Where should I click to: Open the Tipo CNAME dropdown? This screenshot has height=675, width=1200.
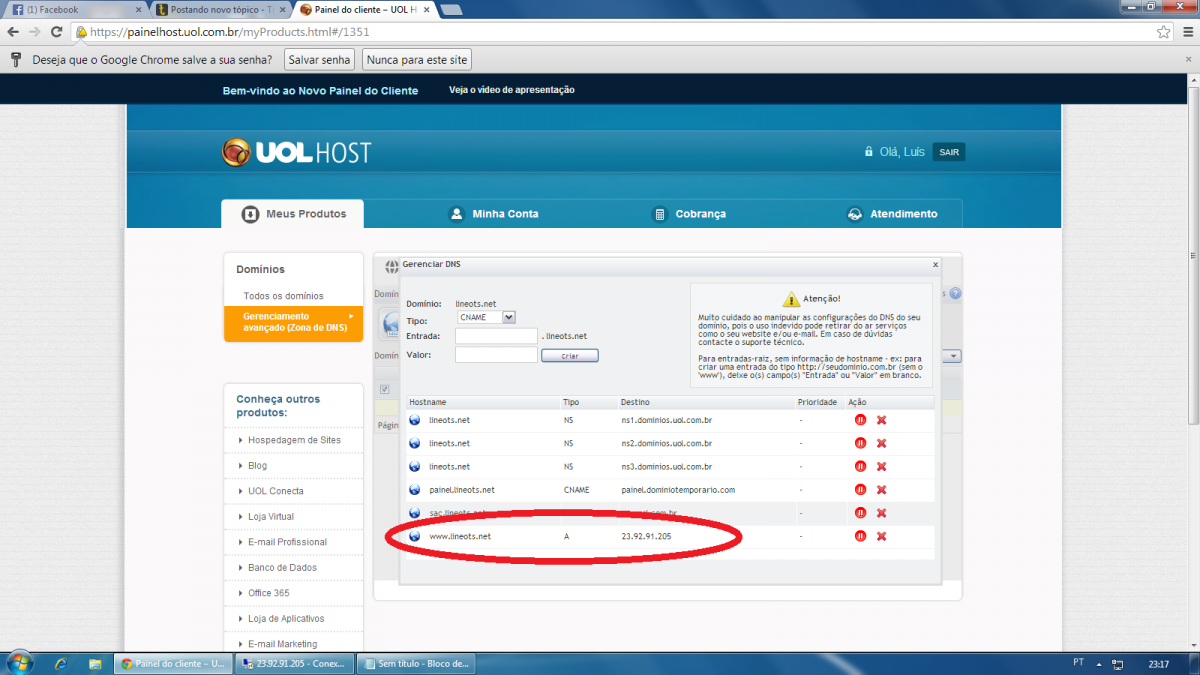pyautogui.click(x=486, y=317)
